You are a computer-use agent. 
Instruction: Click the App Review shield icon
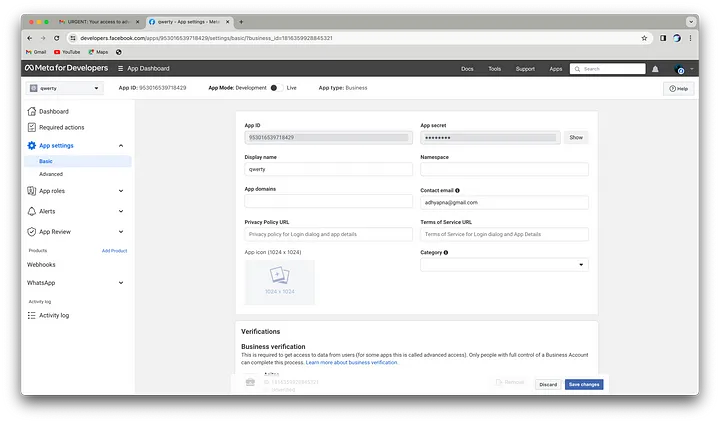(32, 231)
